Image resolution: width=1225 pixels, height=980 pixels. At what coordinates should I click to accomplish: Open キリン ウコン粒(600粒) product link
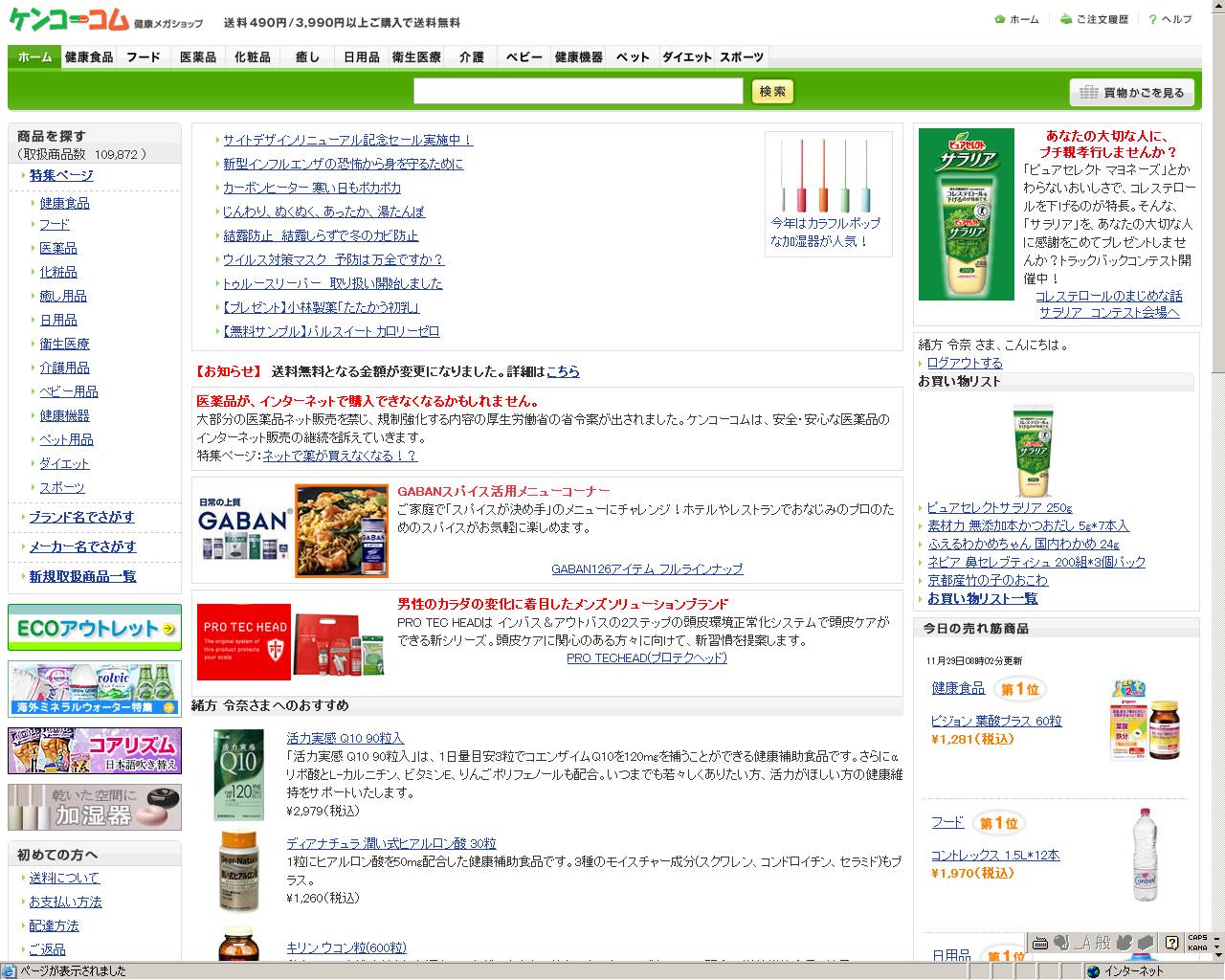346,947
